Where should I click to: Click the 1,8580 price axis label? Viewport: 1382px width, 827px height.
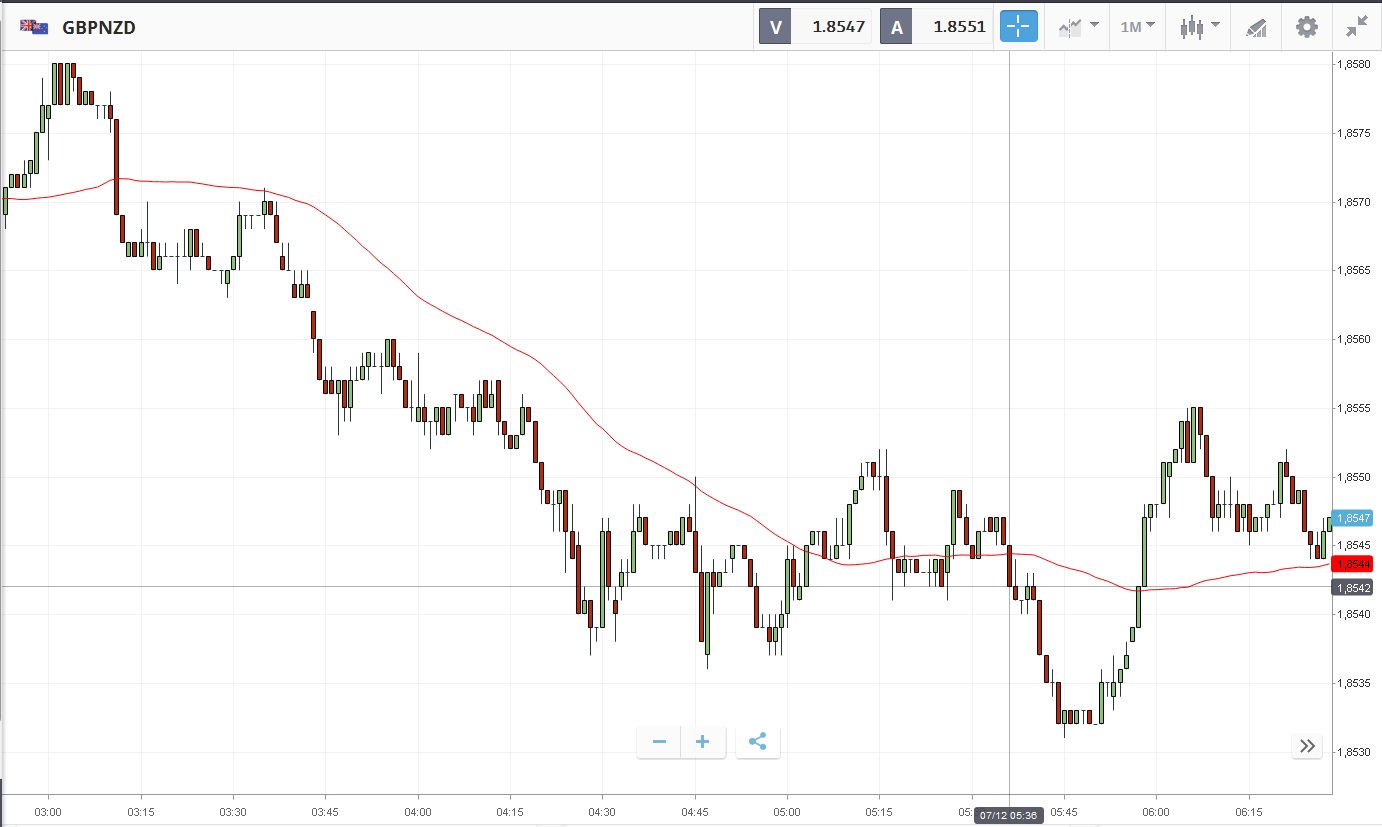click(1352, 64)
